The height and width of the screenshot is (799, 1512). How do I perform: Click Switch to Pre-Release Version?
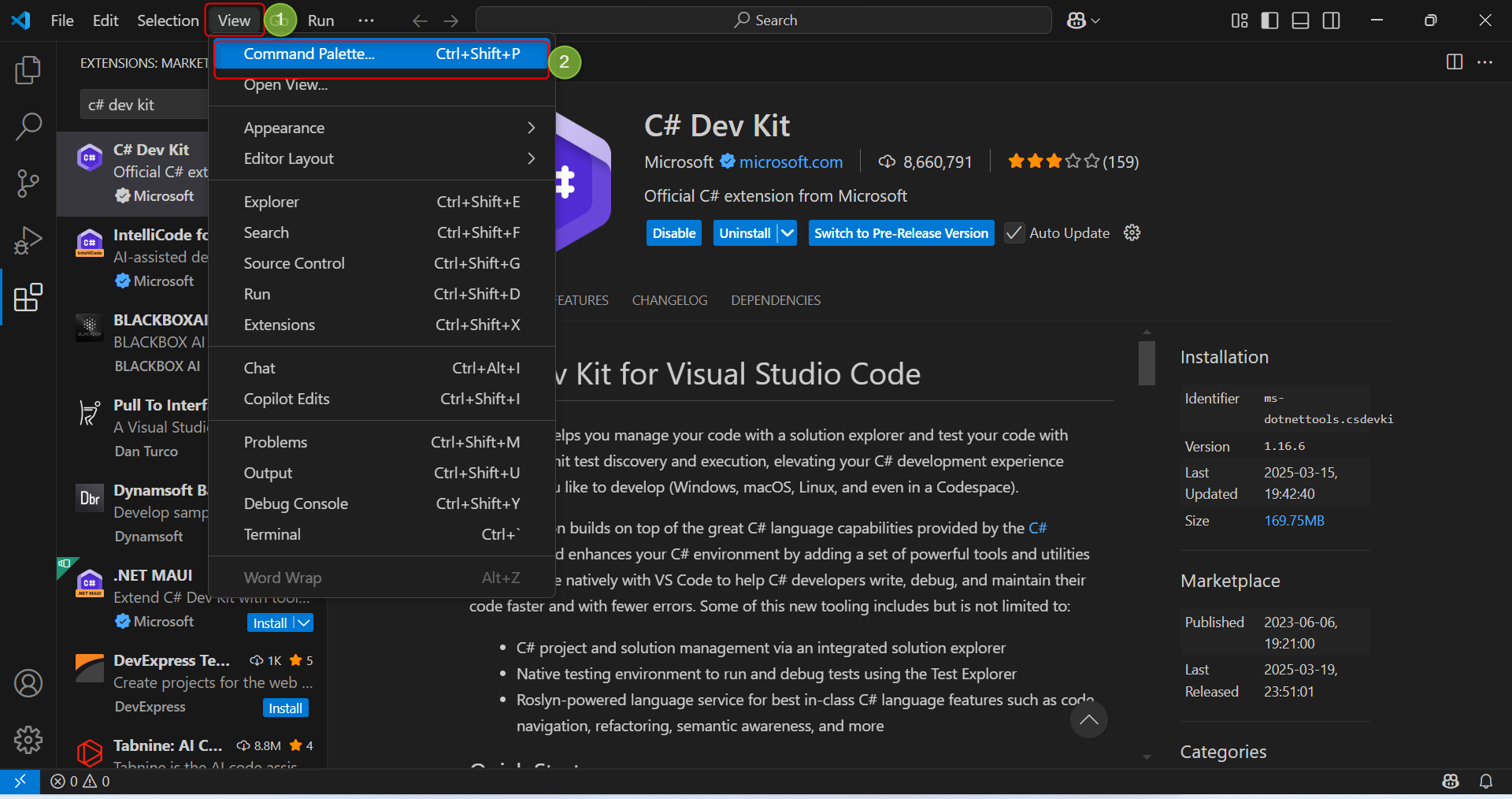[901, 233]
